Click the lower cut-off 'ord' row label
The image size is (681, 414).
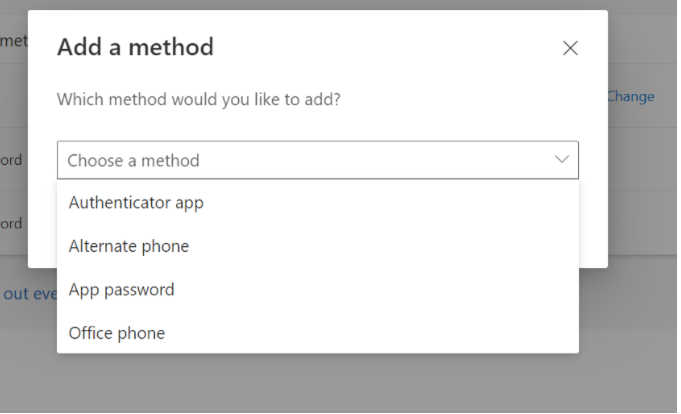tap(11, 223)
